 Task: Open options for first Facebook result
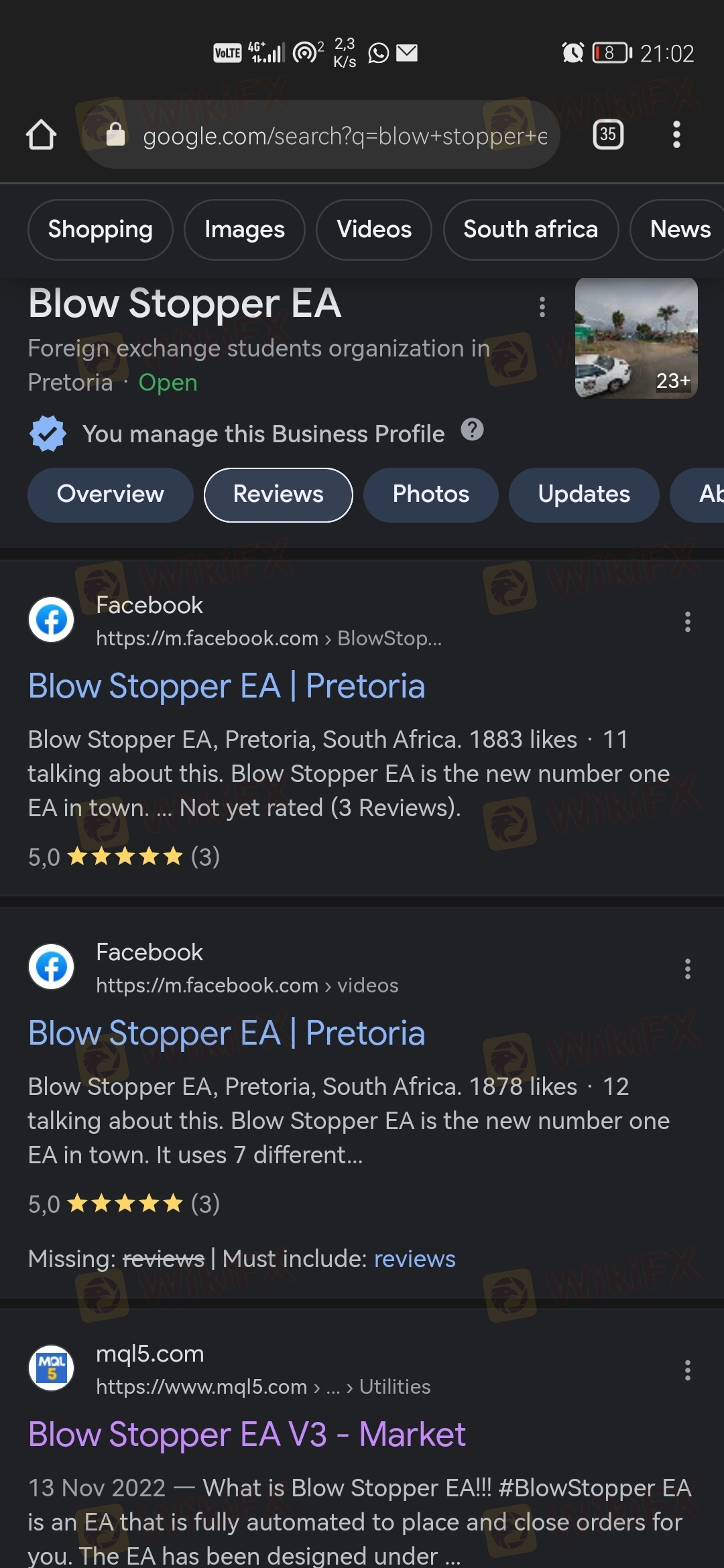[x=687, y=622]
